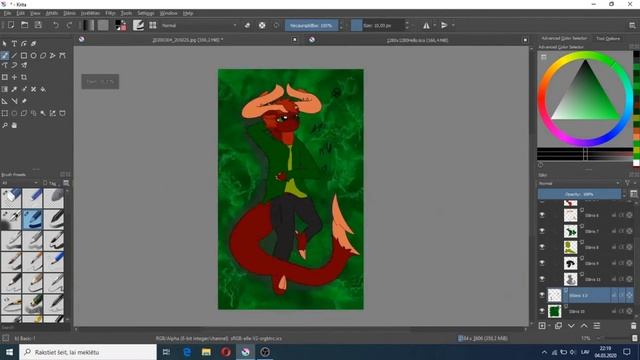Select the Ellipse shape tool
The image size is (640, 360).
(x=33, y=56)
